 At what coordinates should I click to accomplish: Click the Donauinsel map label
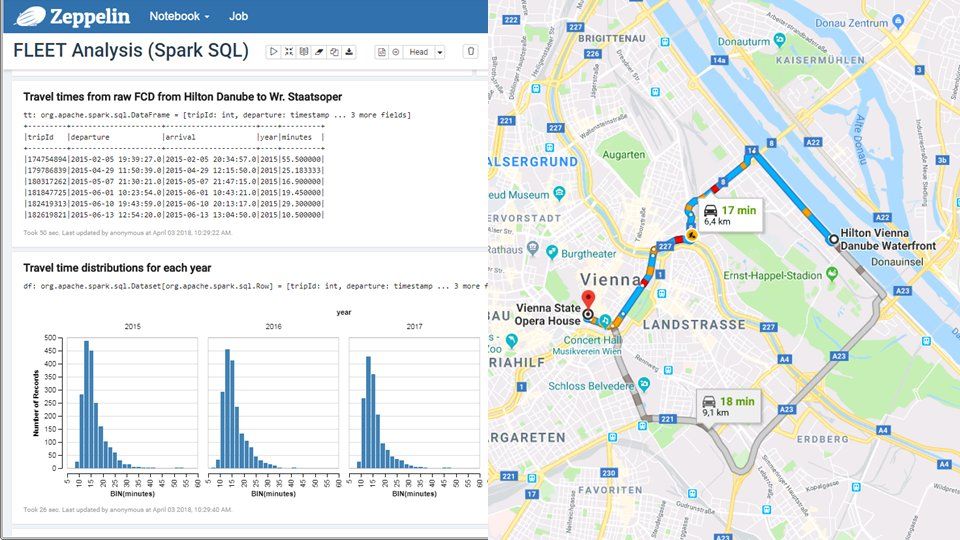coord(897,262)
